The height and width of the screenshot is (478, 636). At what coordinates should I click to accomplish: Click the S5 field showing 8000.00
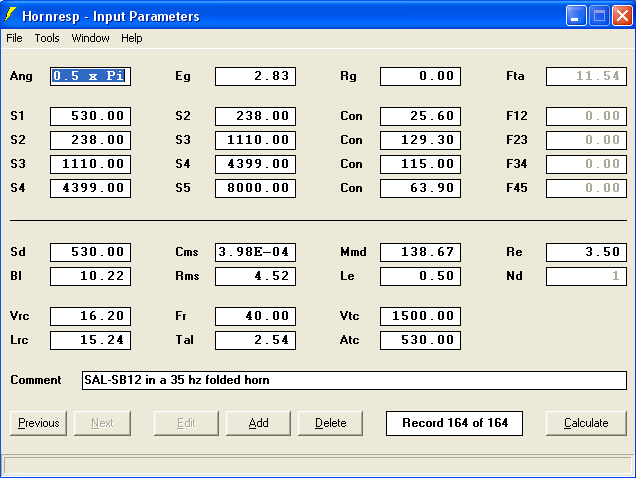point(256,188)
